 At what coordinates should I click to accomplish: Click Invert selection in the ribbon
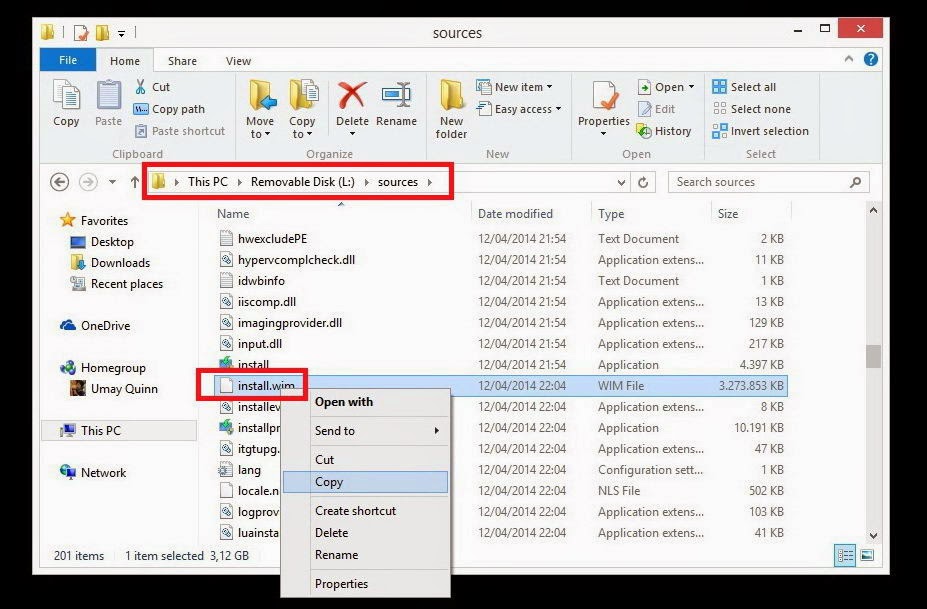click(760, 131)
